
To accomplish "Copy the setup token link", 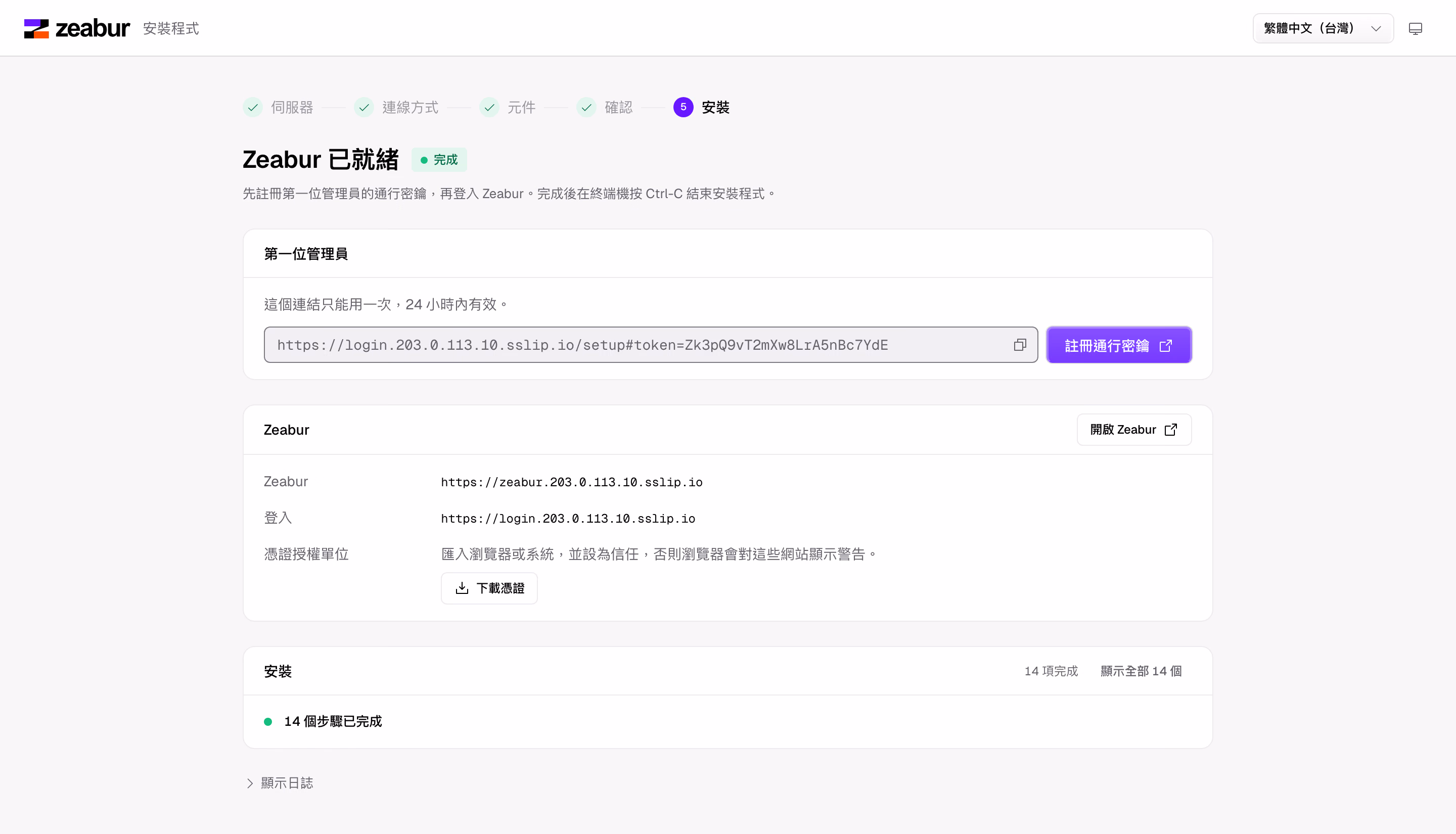I will pos(1020,345).
